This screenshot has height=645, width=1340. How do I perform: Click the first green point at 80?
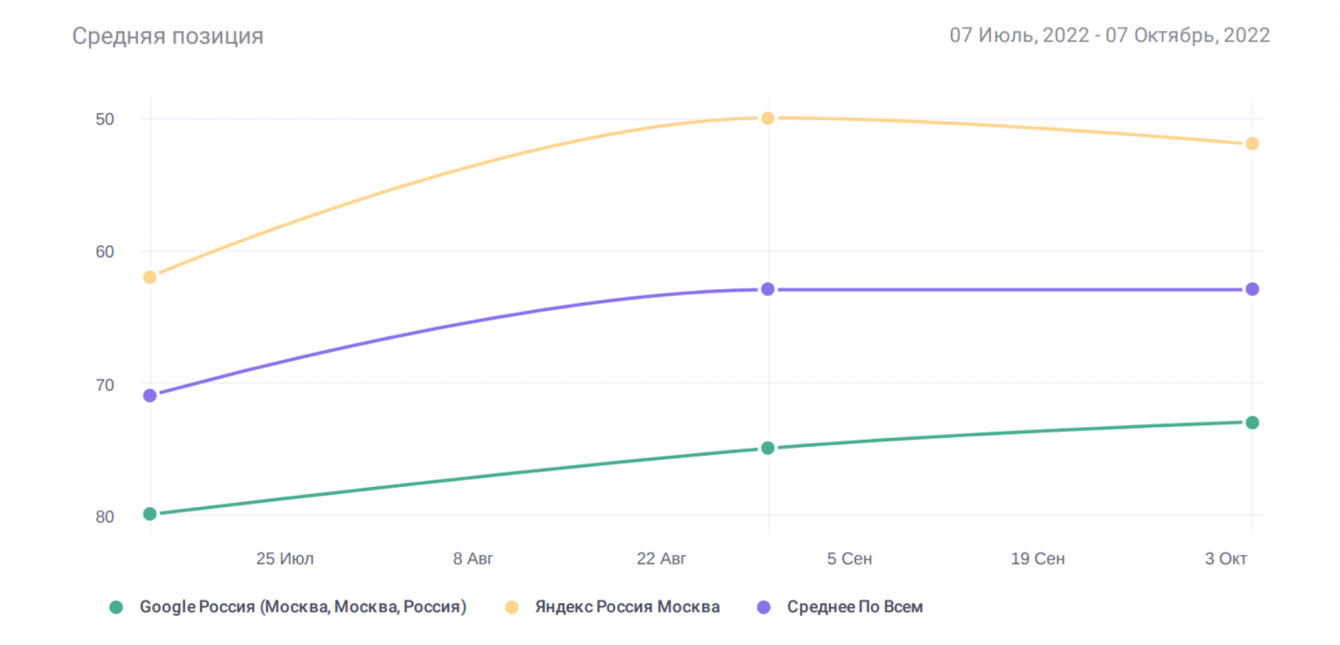[x=150, y=514]
